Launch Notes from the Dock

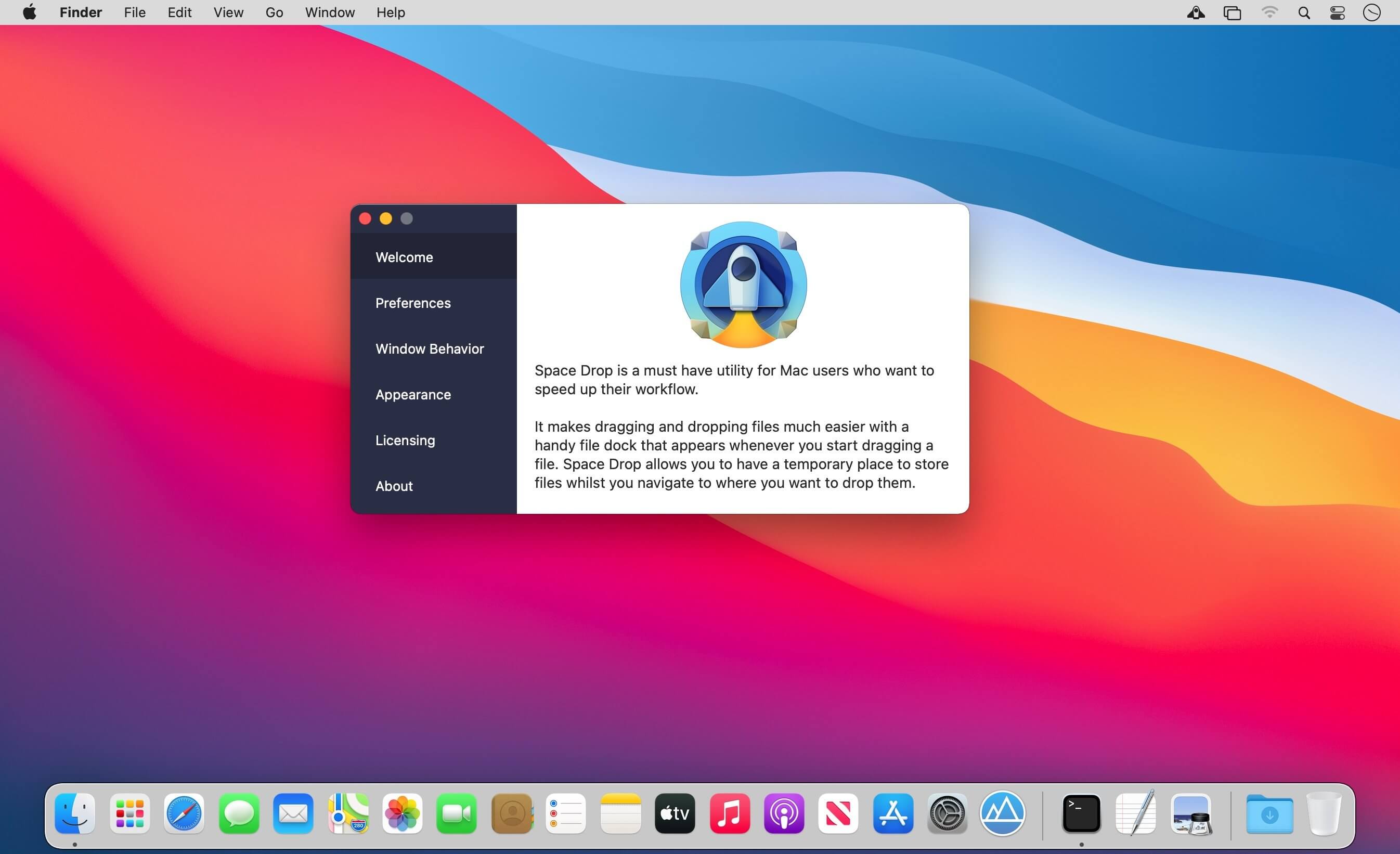click(620, 813)
